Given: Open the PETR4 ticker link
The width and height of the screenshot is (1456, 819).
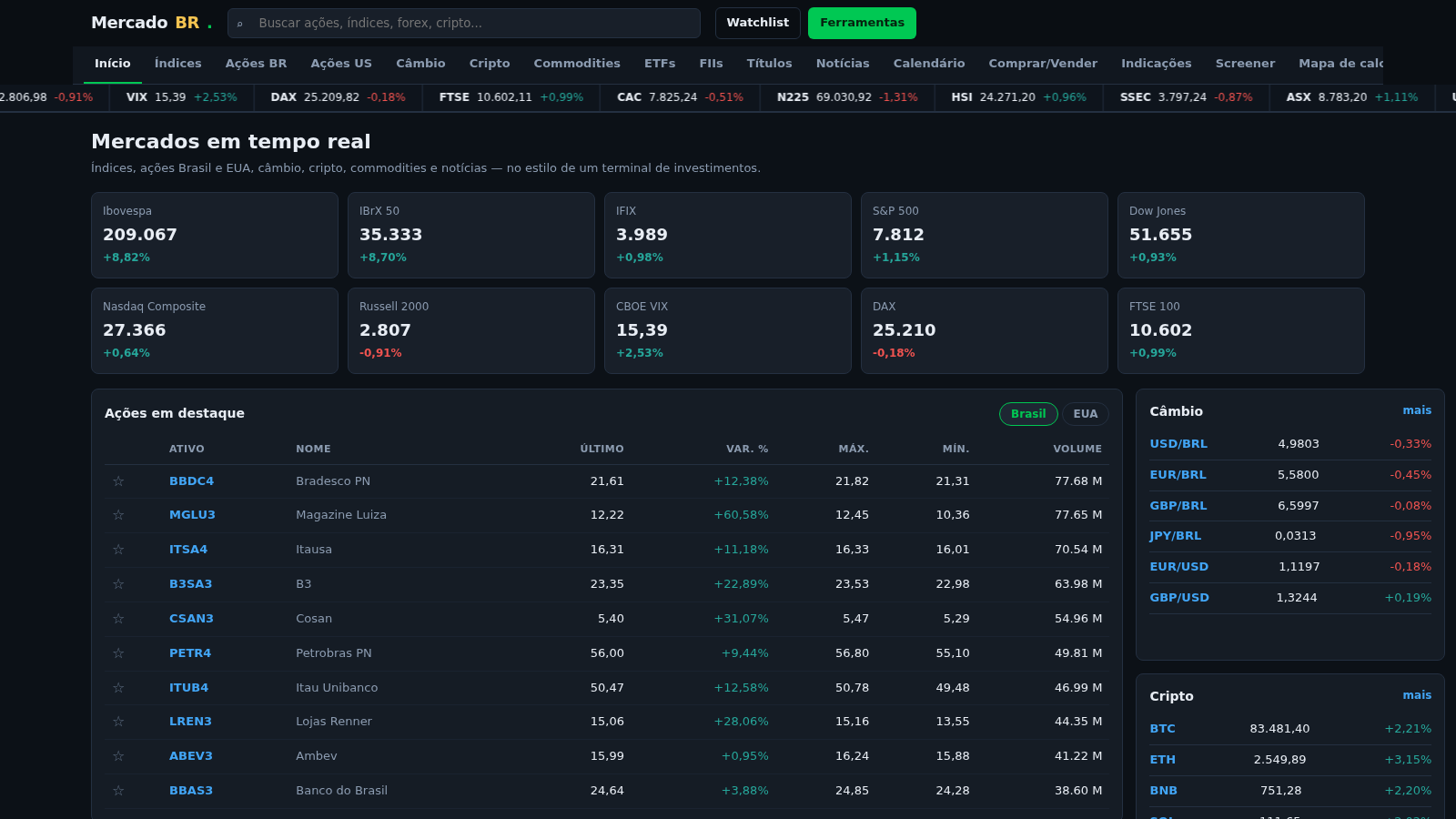Looking at the screenshot, I should coord(190,653).
